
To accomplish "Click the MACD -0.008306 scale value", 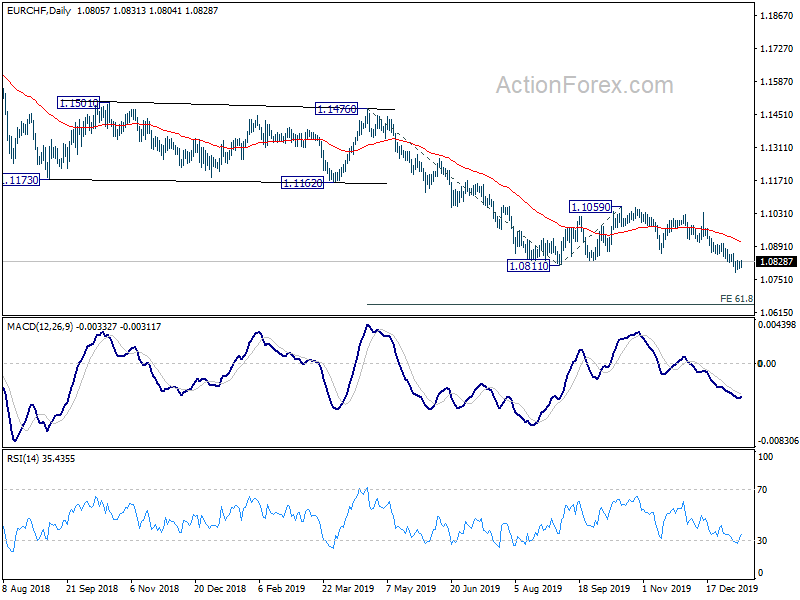I will tap(778, 441).
